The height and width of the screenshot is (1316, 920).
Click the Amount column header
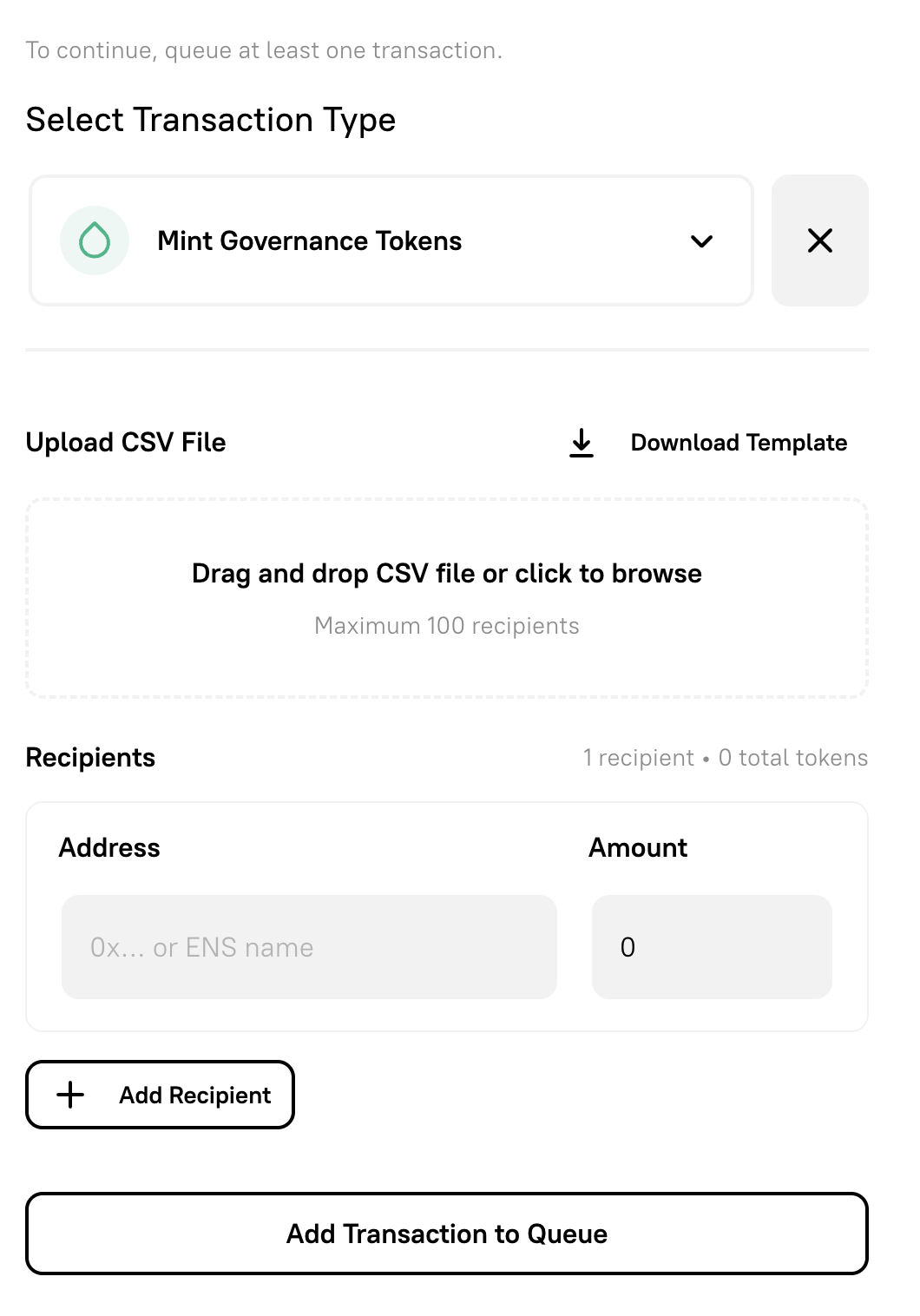637,847
